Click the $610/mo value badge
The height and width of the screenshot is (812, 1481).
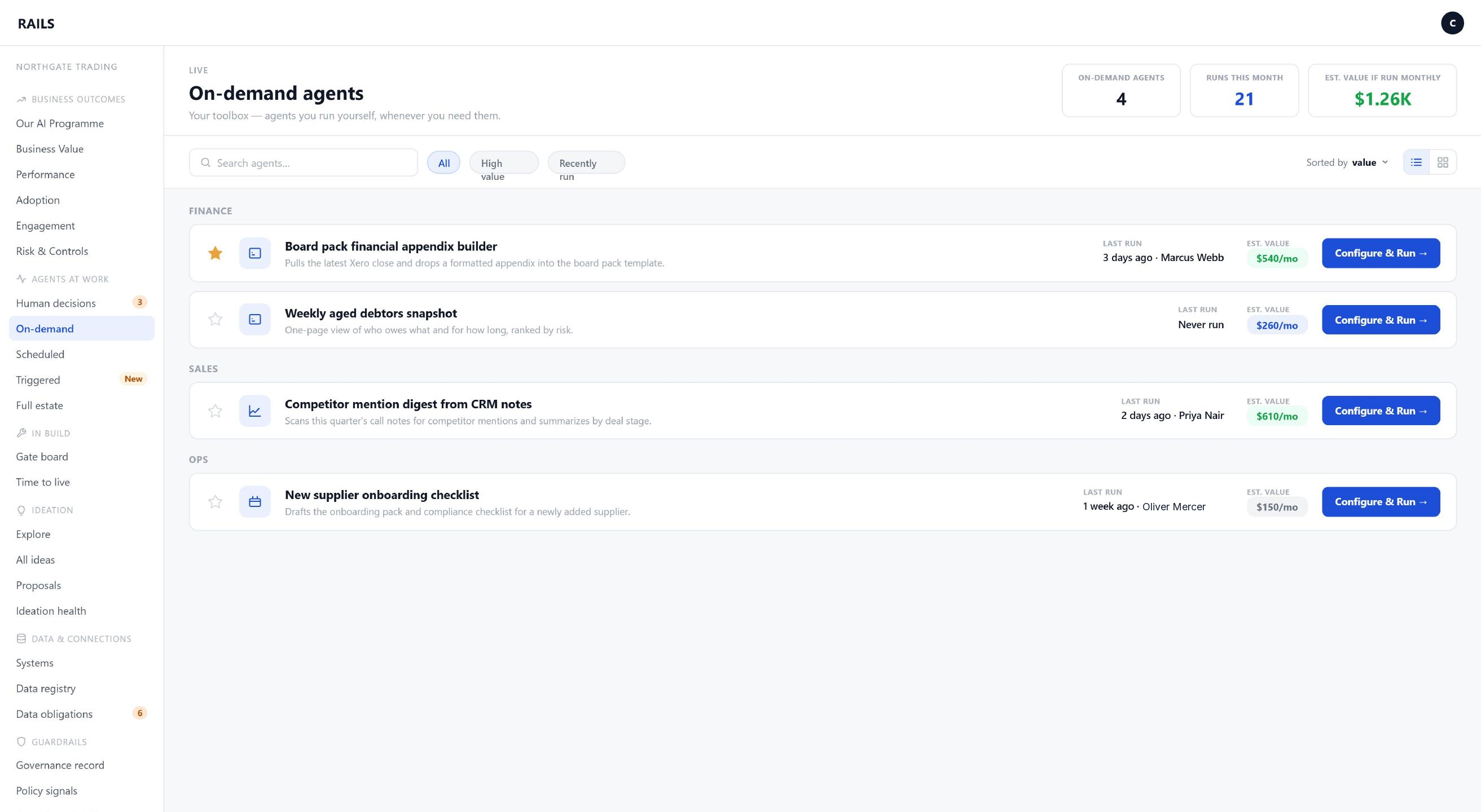[1277, 416]
